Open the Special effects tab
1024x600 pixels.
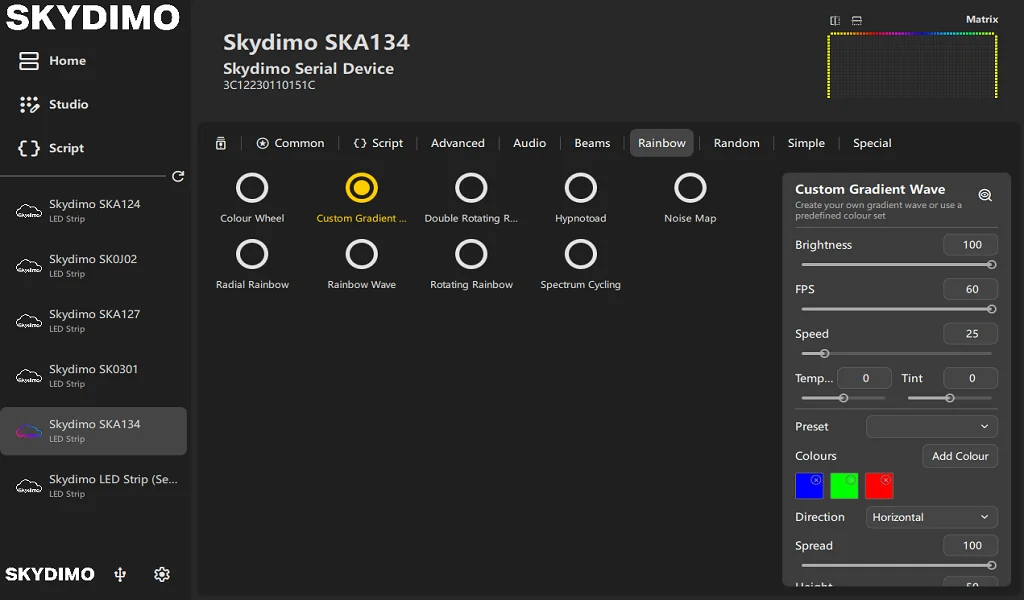871,143
